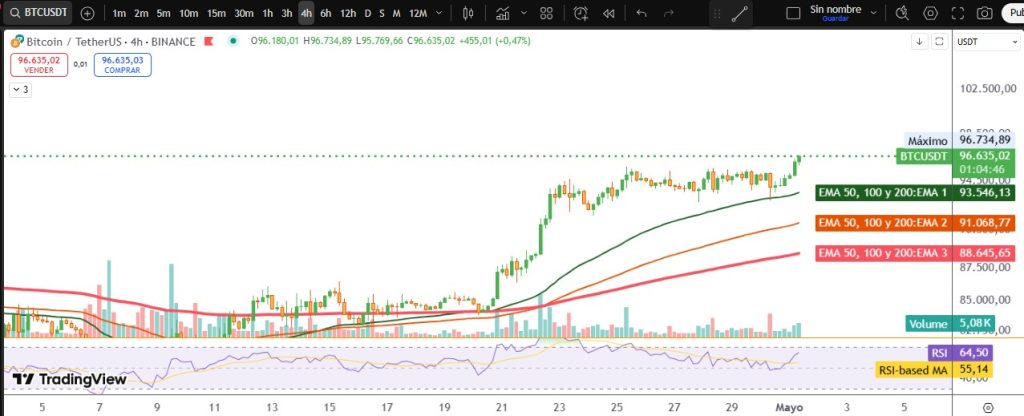1024x416 pixels.
Task: Click the Mayo date on time axis
Action: click(788, 407)
